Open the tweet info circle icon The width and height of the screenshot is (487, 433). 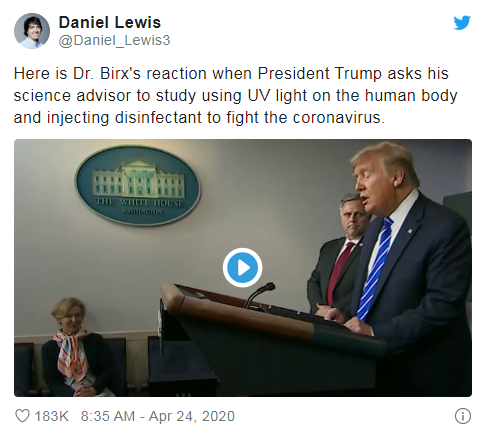click(x=463, y=416)
